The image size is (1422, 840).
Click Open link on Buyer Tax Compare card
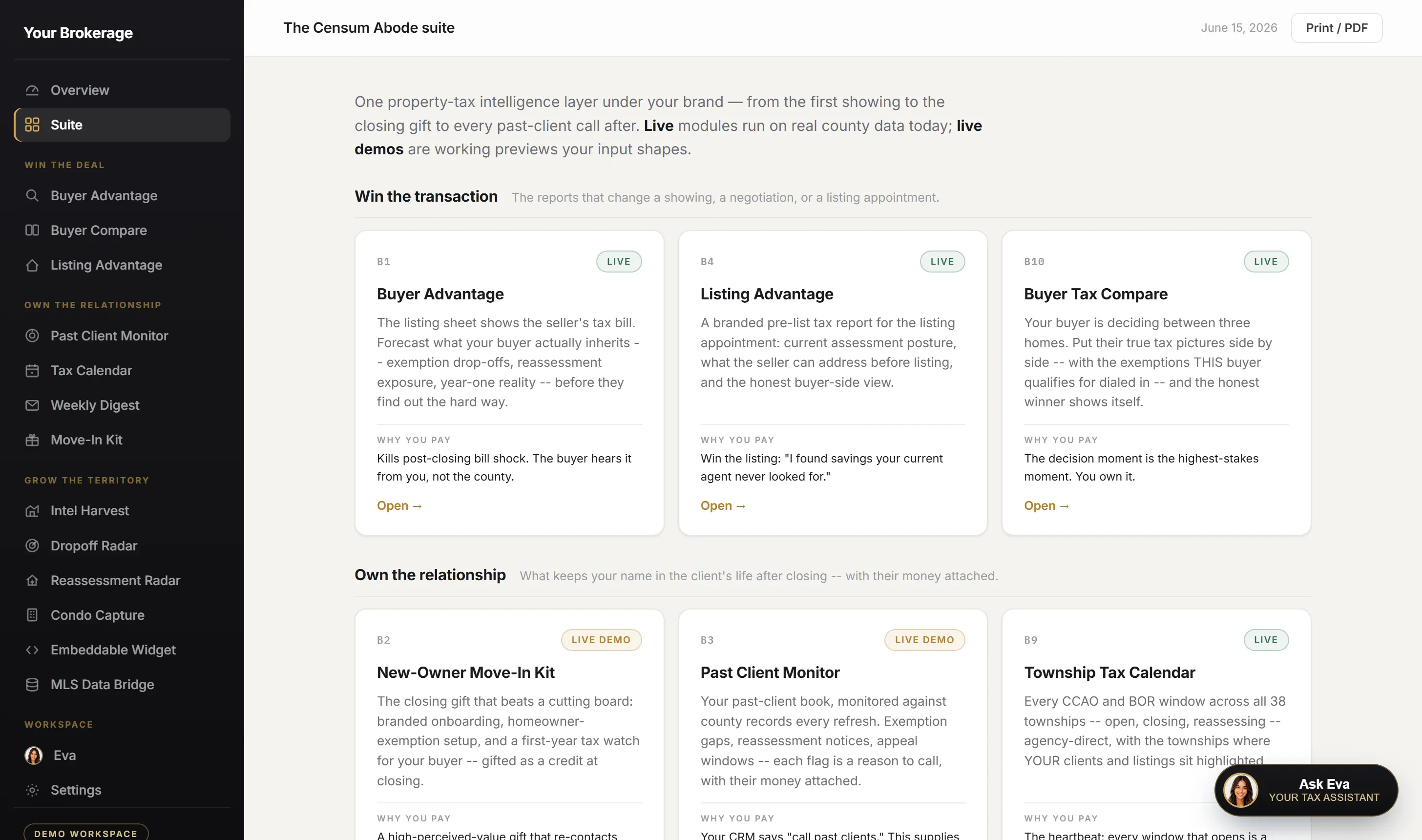(x=1047, y=505)
